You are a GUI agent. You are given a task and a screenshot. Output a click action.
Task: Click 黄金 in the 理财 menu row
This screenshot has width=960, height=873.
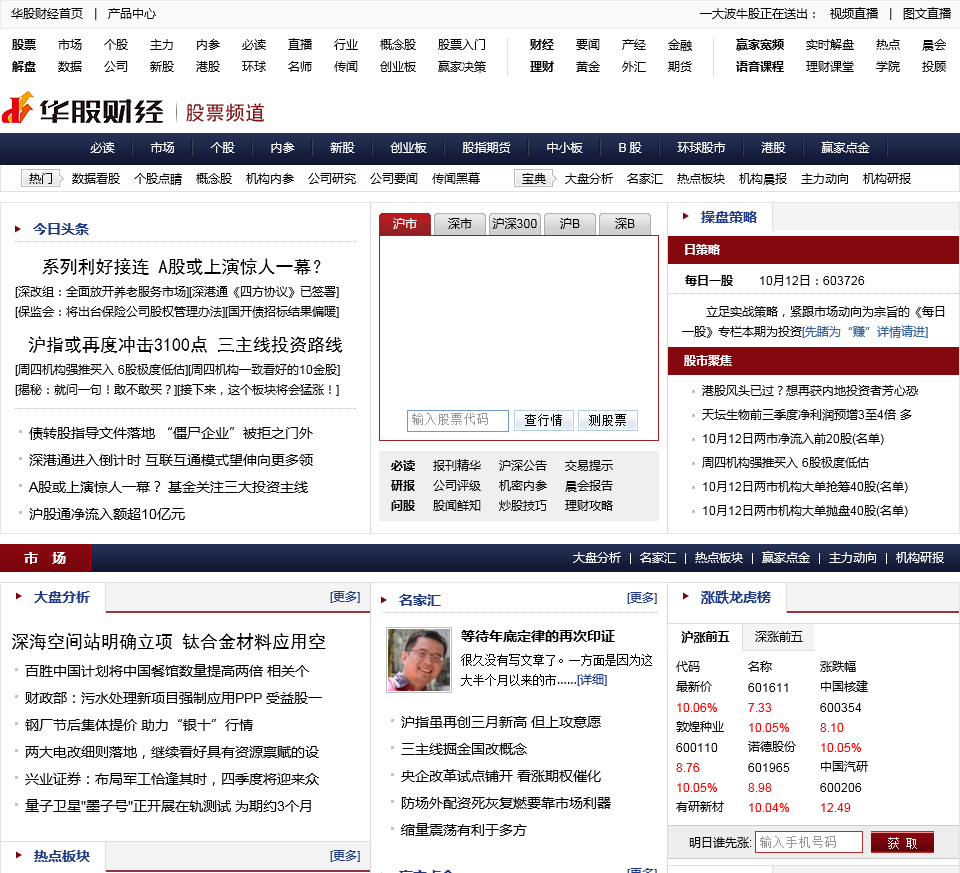(x=588, y=66)
